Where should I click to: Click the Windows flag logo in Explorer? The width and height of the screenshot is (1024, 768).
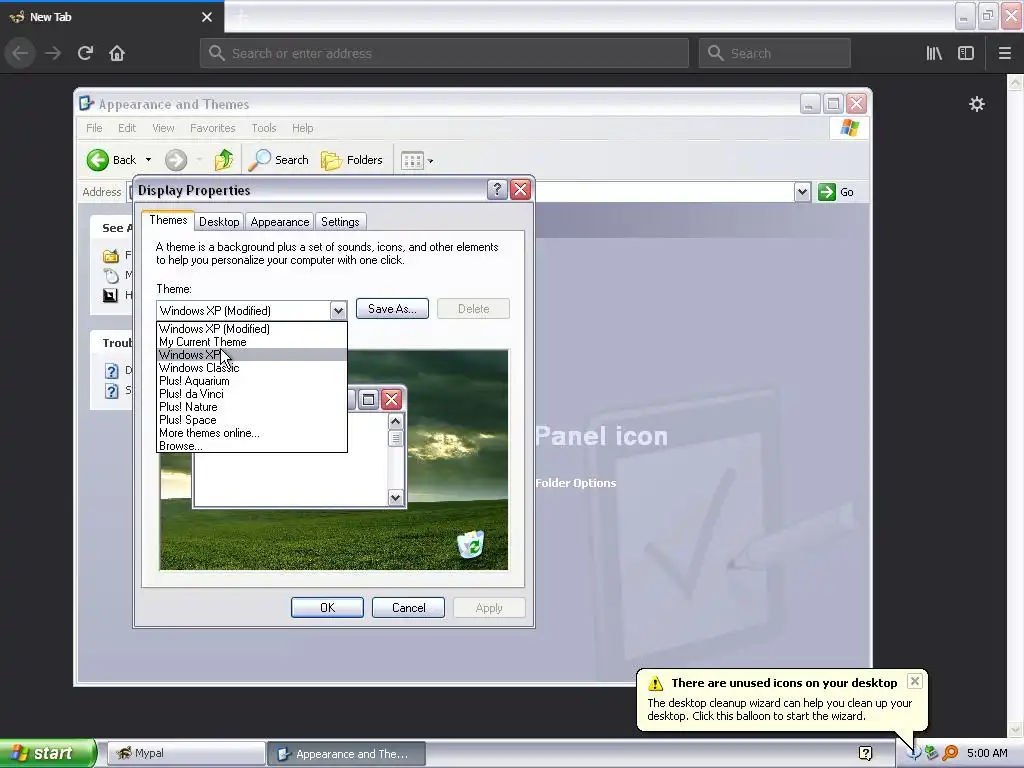(x=849, y=127)
